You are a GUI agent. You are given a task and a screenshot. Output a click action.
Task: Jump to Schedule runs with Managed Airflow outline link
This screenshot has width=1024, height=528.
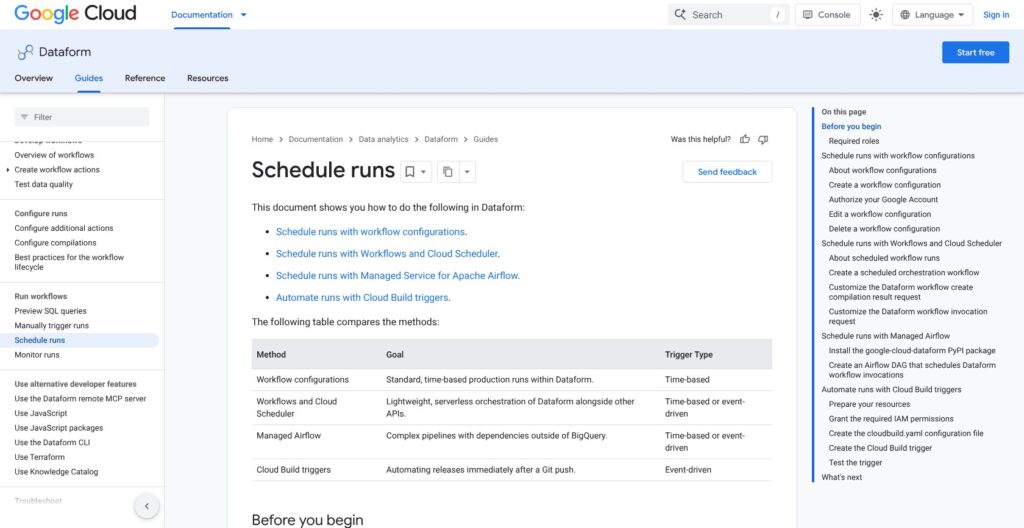886,336
